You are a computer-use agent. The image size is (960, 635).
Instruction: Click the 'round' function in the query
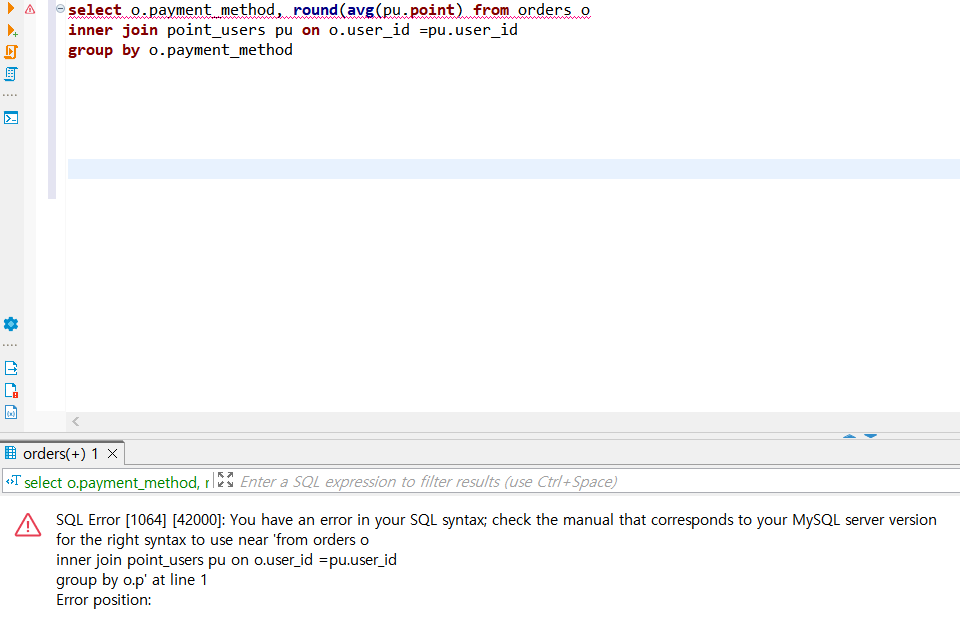pos(315,10)
